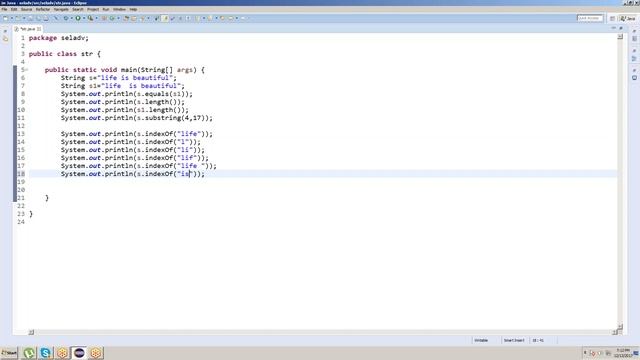The image size is (640, 360).
Task: Open the Source menu
Action: tap(26, 9)
